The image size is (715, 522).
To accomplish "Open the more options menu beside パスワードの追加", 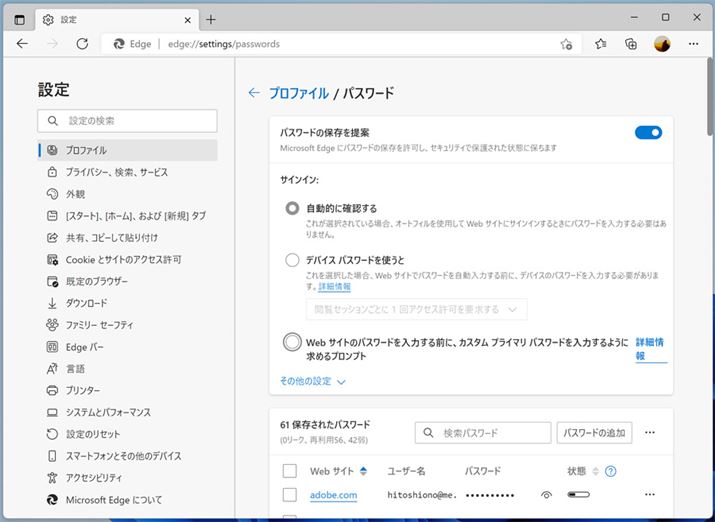I will [650, 433].
